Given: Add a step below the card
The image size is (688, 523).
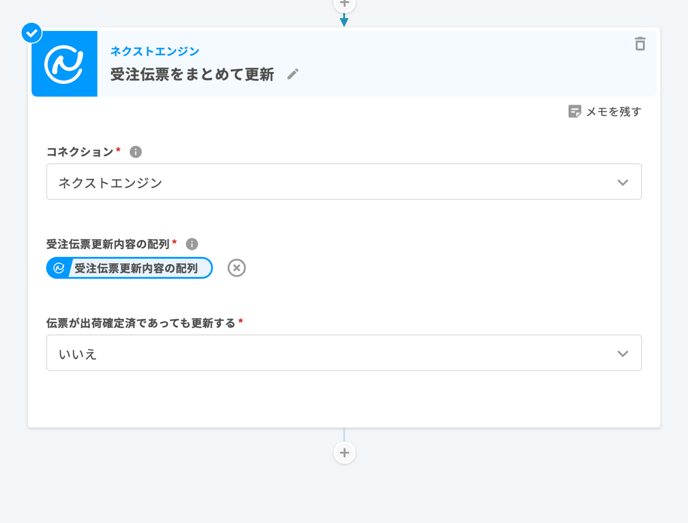Looking at the screenshot, I should 344,453.
